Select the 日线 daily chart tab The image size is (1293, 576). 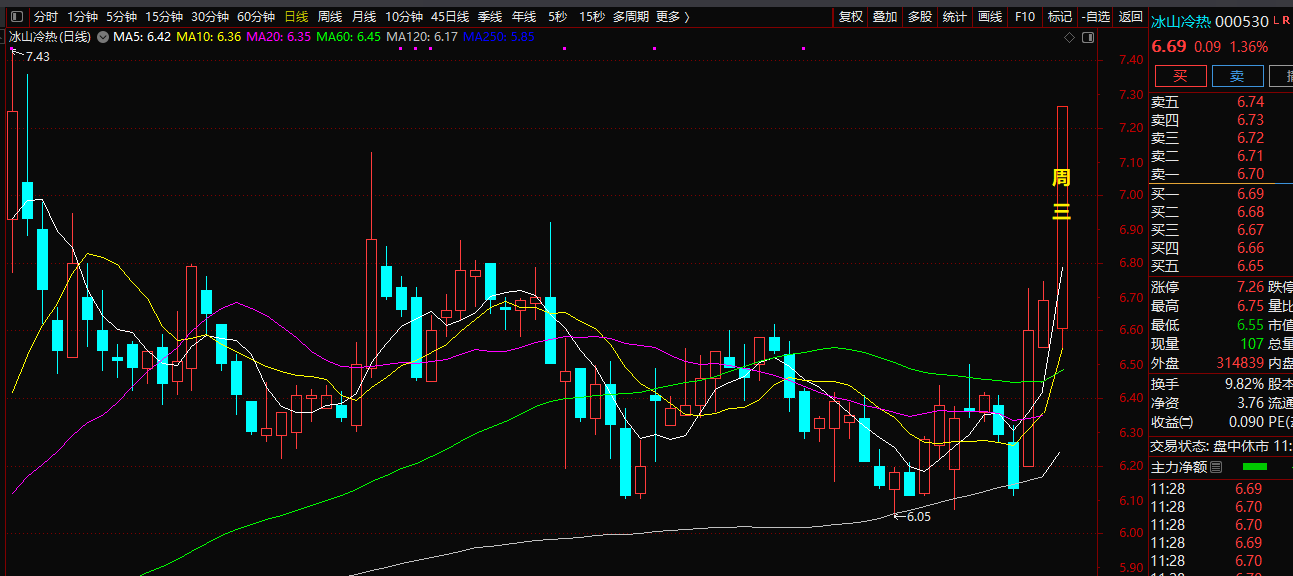(x=296, y=16)
